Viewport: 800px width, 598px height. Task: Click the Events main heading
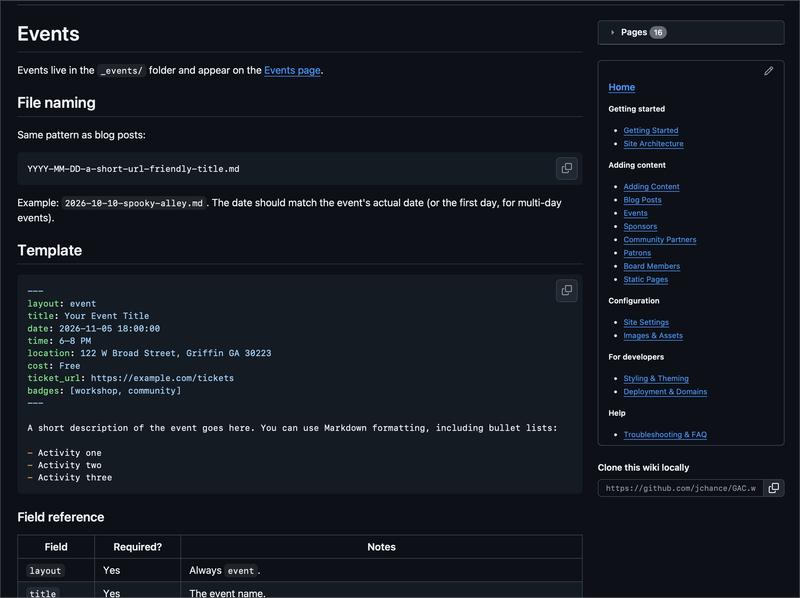point(48,34)
